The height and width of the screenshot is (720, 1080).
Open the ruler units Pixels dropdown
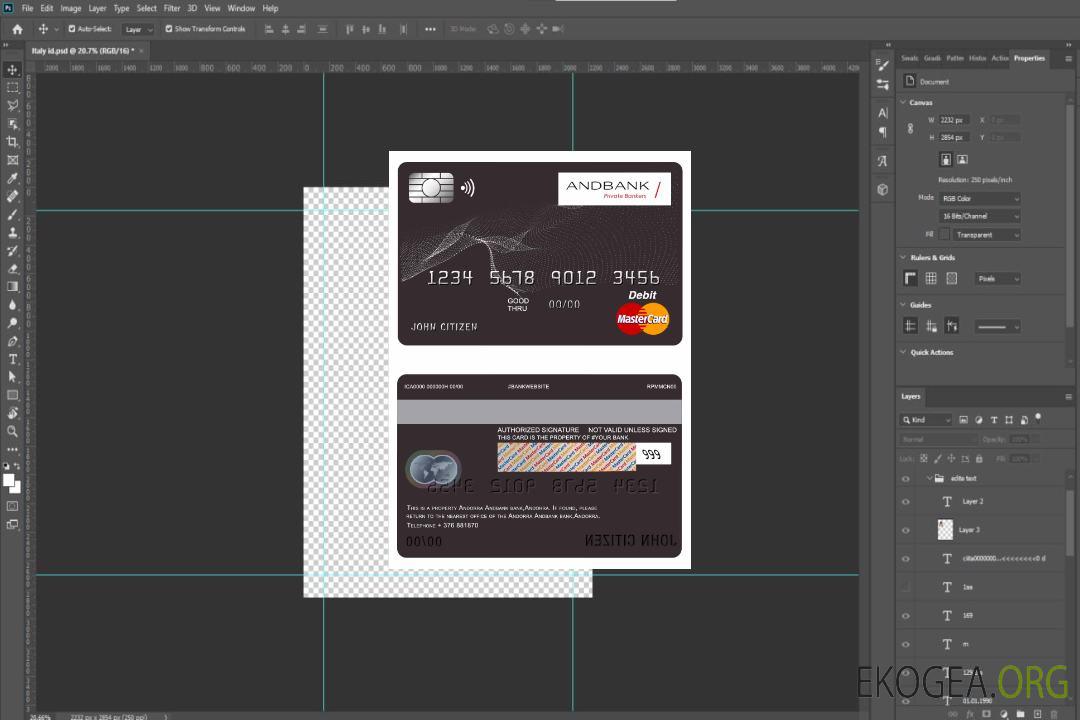click(998, 278)
